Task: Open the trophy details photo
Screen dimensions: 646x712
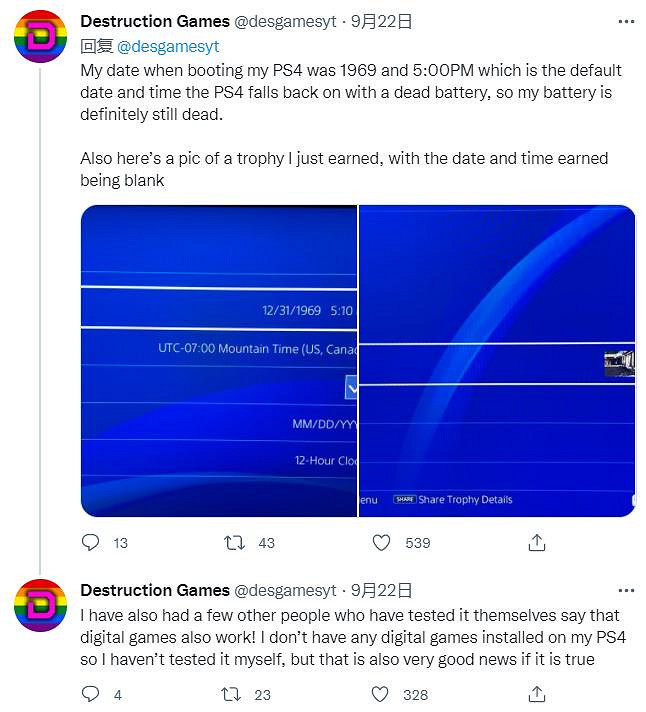Action: 497,360
